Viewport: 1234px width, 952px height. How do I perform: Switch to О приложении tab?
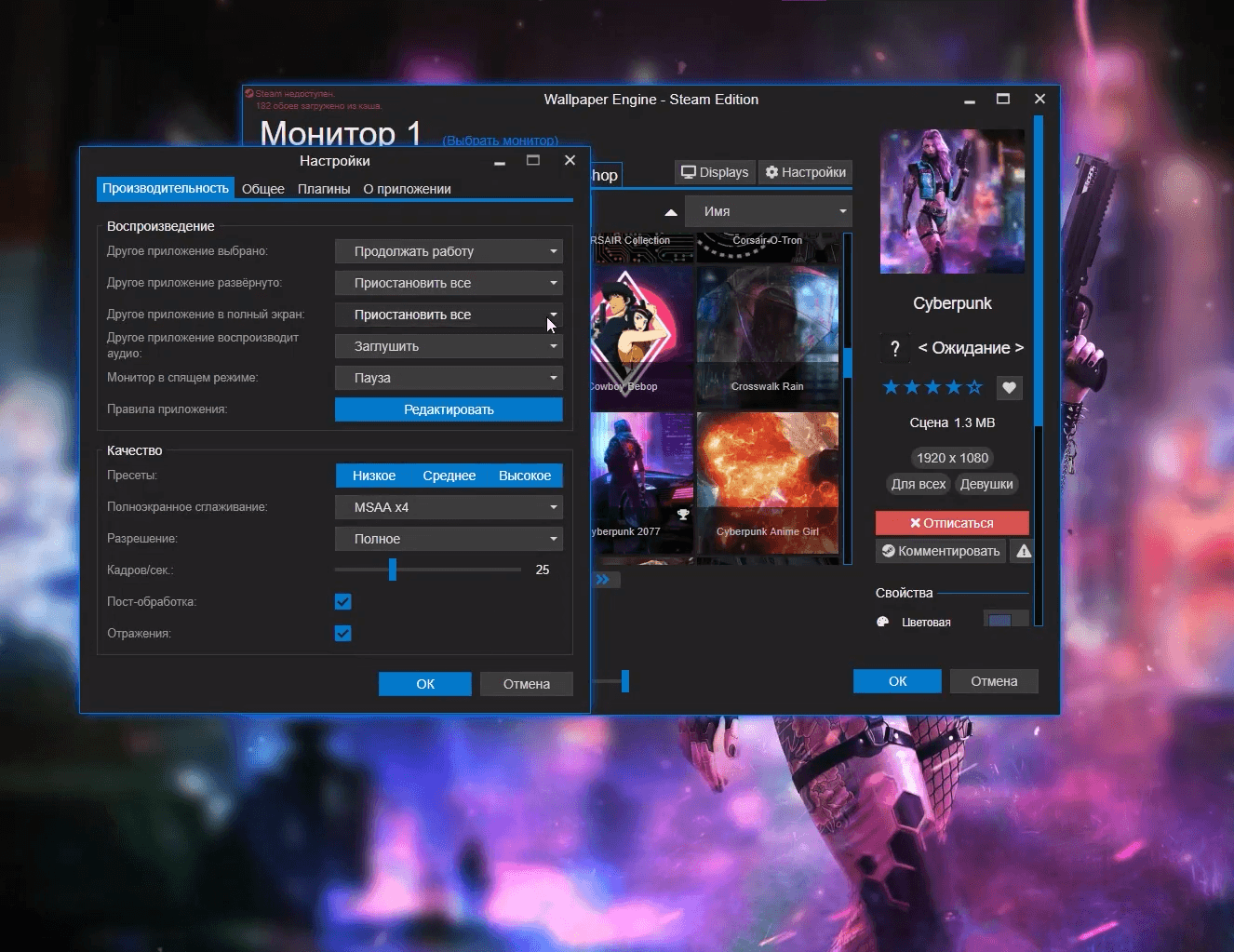(407, 189)
